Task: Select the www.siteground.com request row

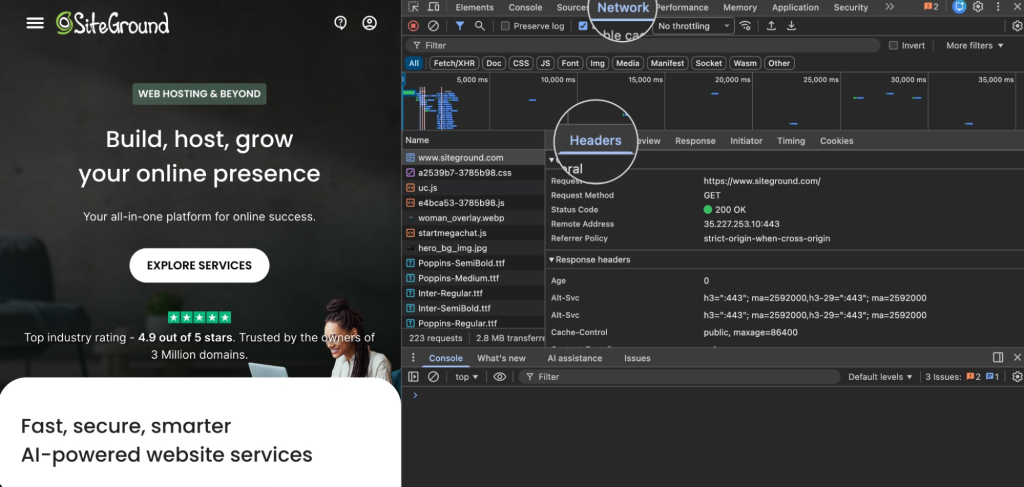Action: (x=473, y=158)
